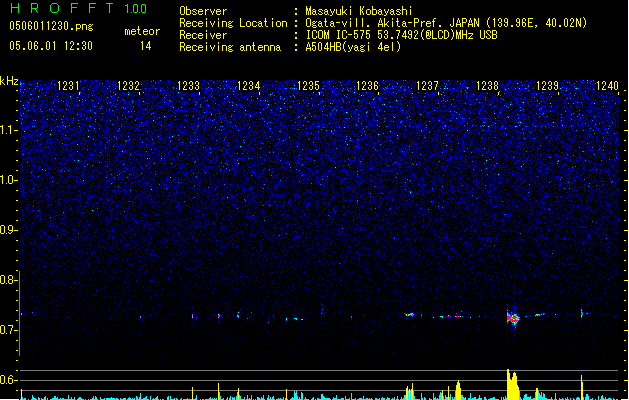The image size is (629, 400).
Task: Click the 1235 time marker
Action: coord(308,86)
